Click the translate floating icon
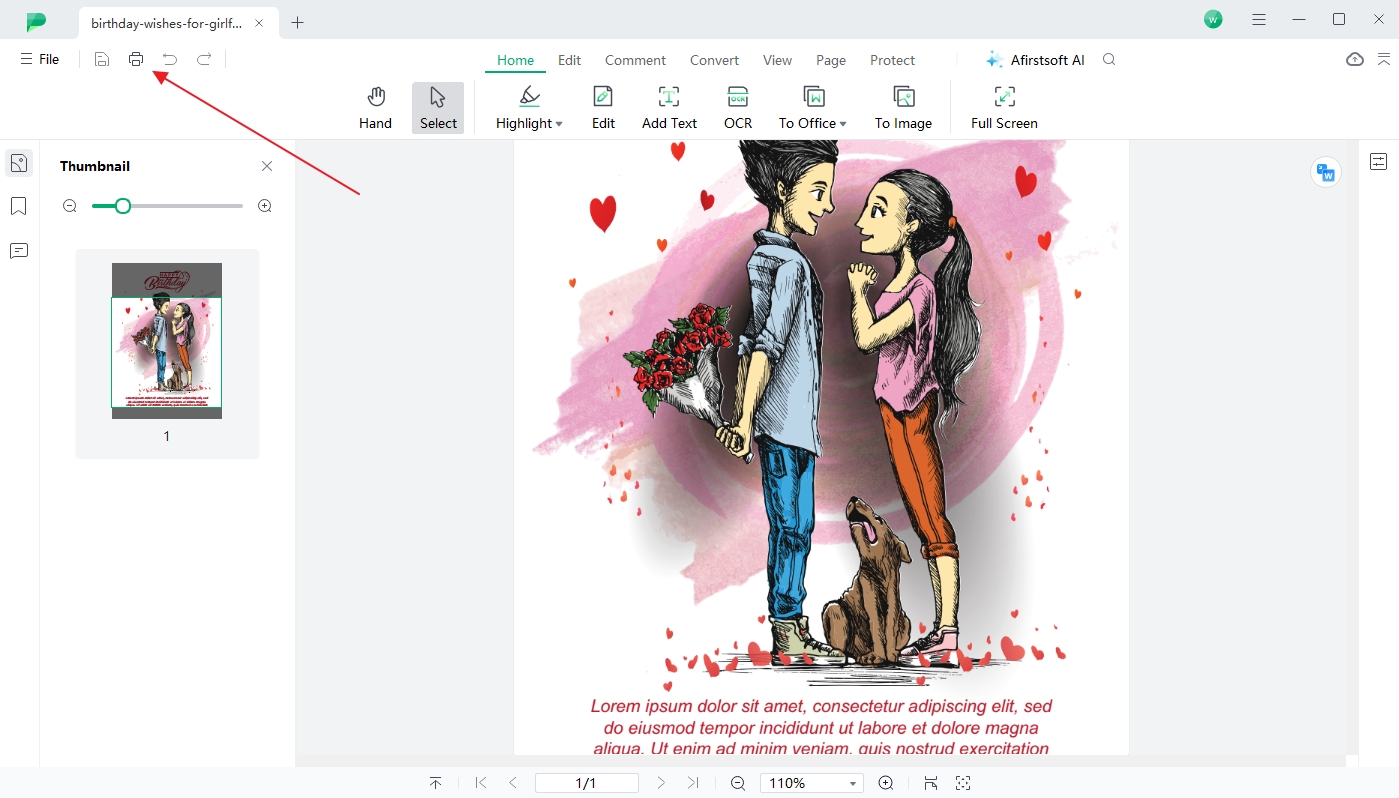This screenshot has height=798, width=1399. (1326, 172)
